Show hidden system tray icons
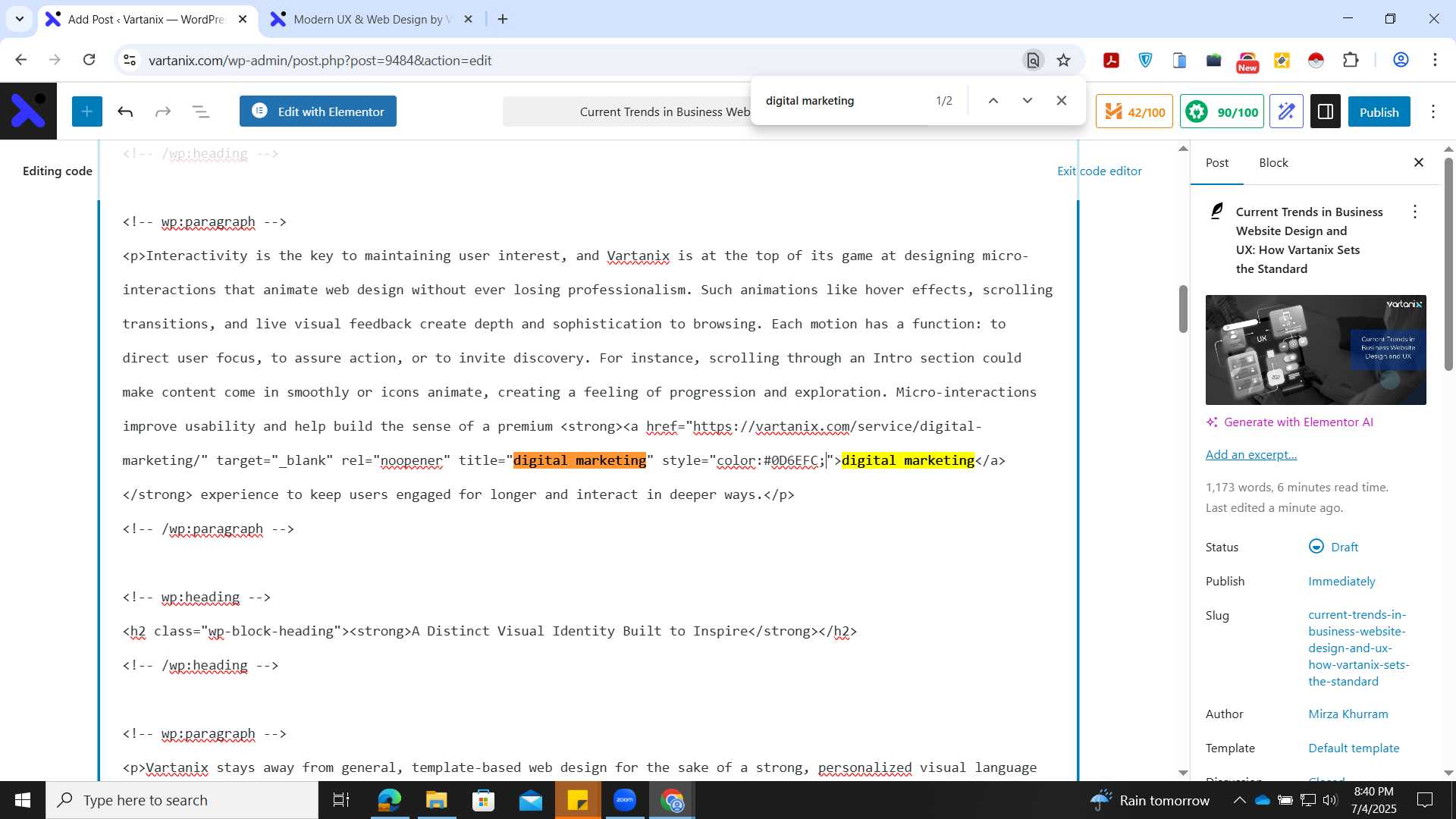Image resolution: width=1456 pixels, height=819 pixels. coord(1239,800)
